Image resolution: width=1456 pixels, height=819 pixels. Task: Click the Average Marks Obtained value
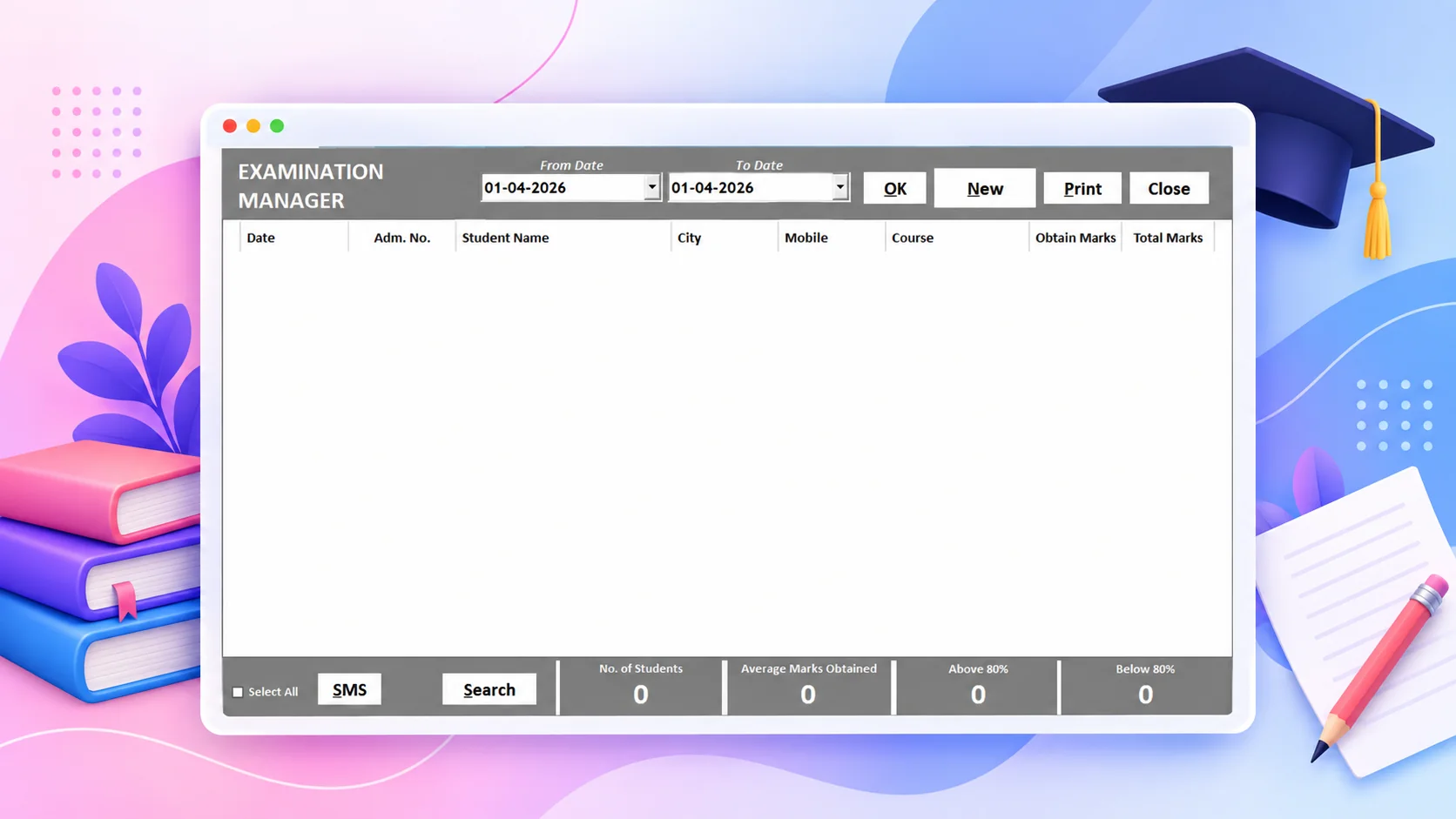point(808,695)
